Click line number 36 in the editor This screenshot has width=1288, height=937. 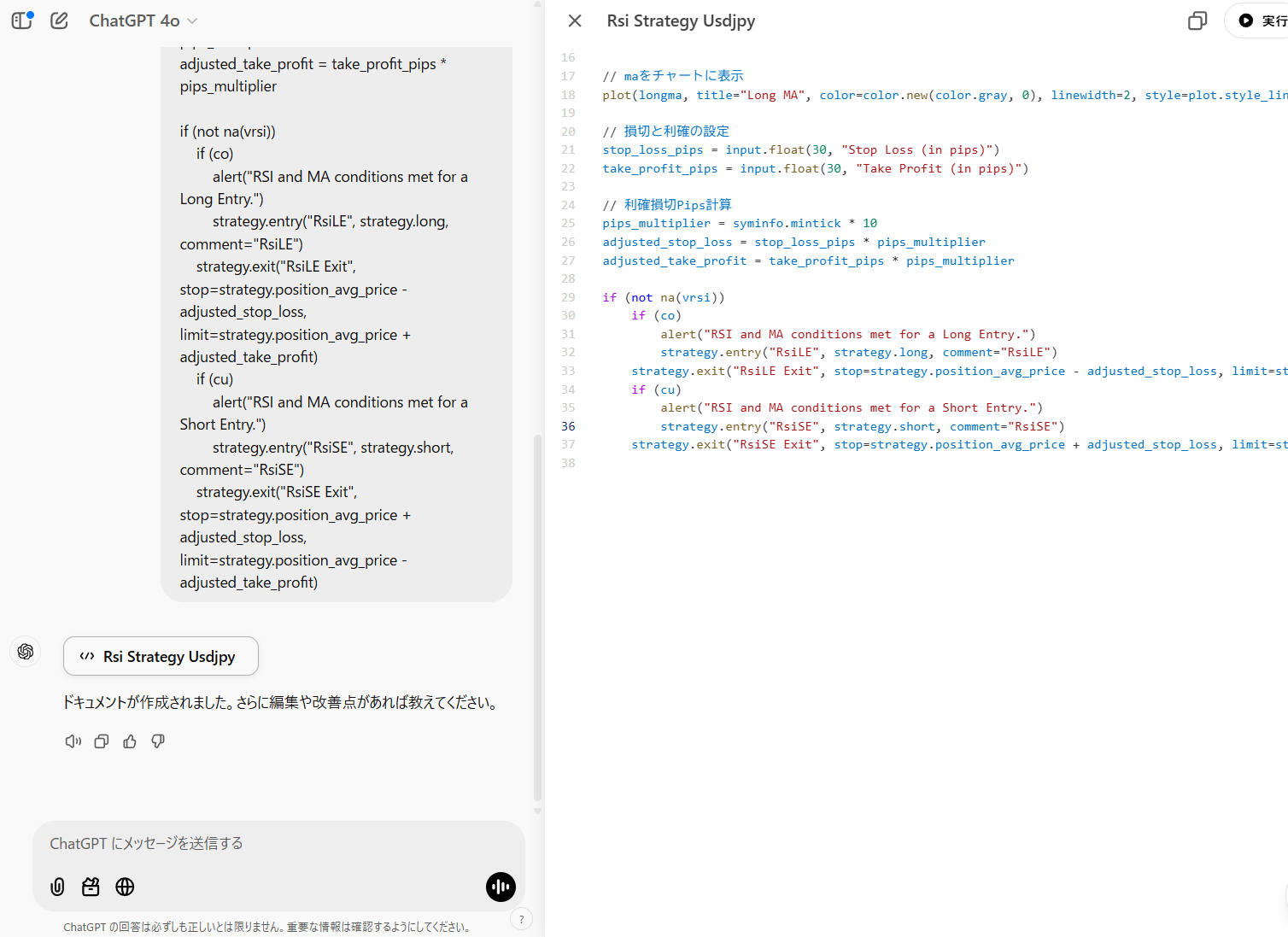[x=568, y=426]
